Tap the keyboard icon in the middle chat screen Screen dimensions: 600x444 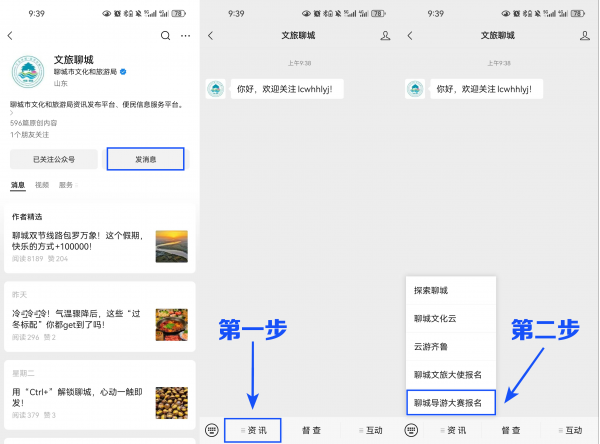pos(212,430)
